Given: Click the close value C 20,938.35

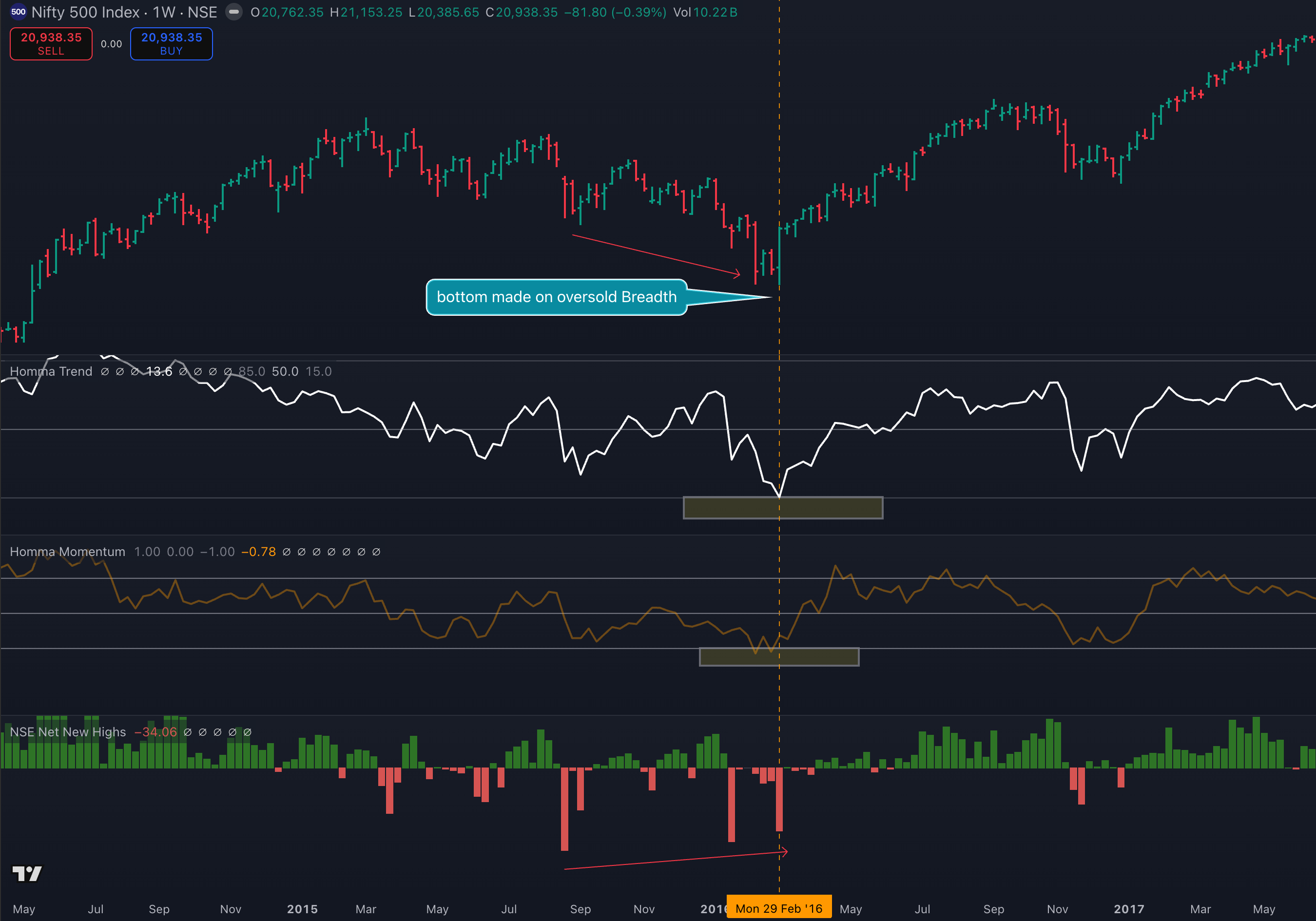Looking at the screenshot, I should pos(521,12).
